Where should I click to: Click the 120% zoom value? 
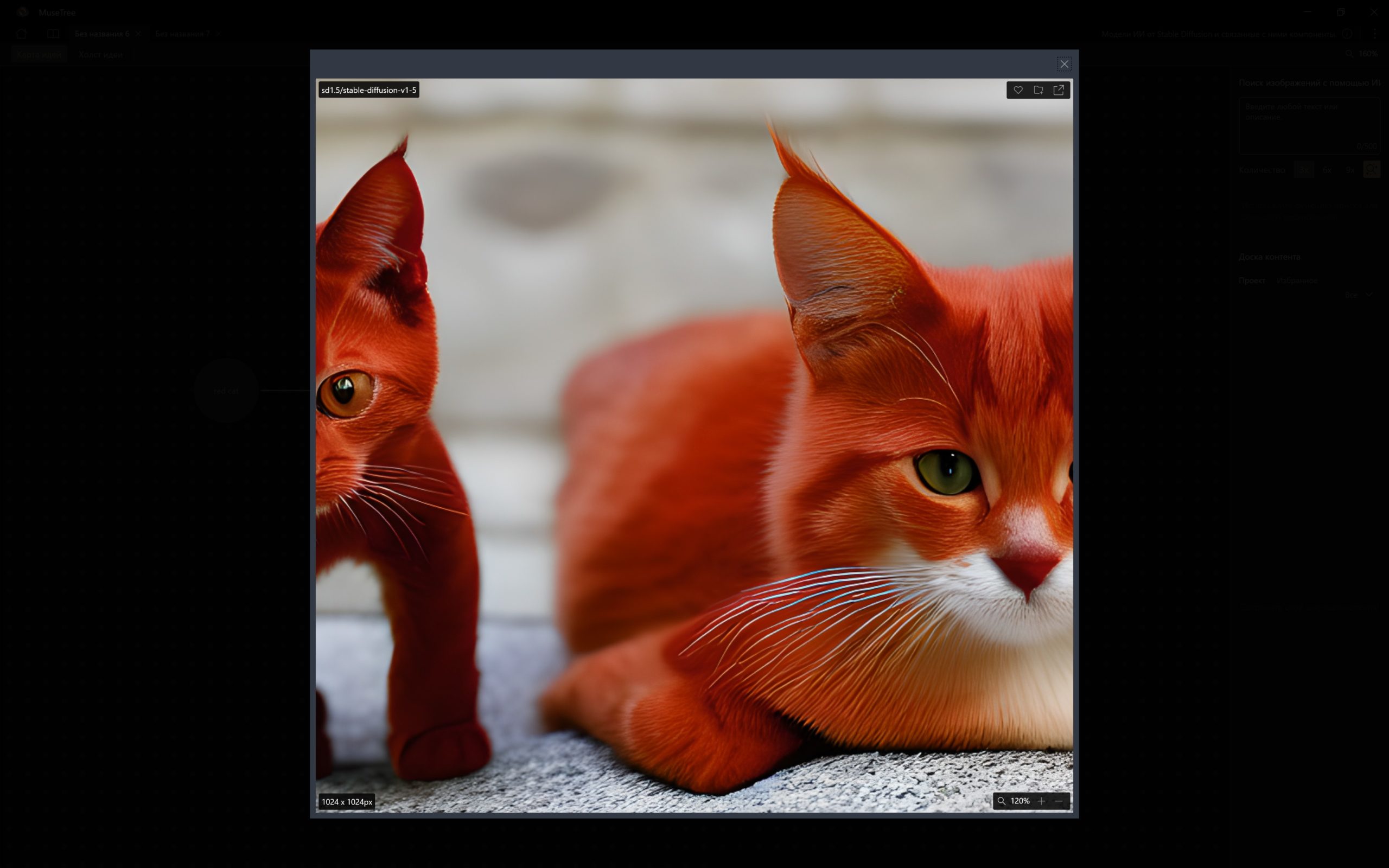(x=1020, y=801)
